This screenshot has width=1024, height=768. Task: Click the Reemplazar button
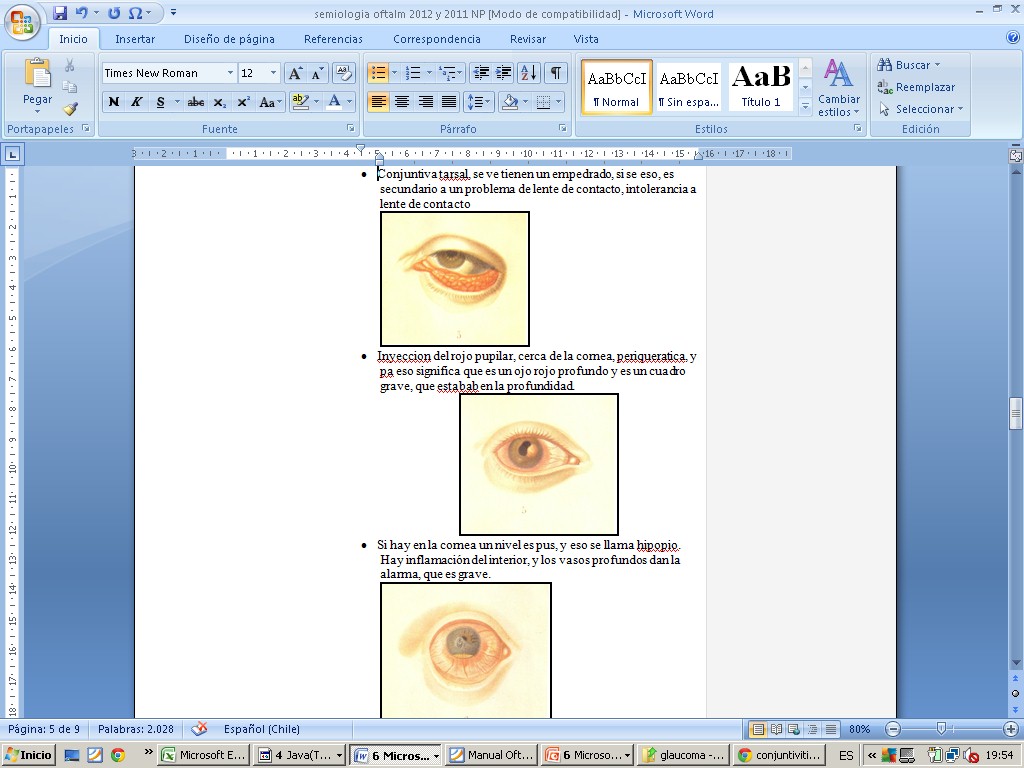916,87
